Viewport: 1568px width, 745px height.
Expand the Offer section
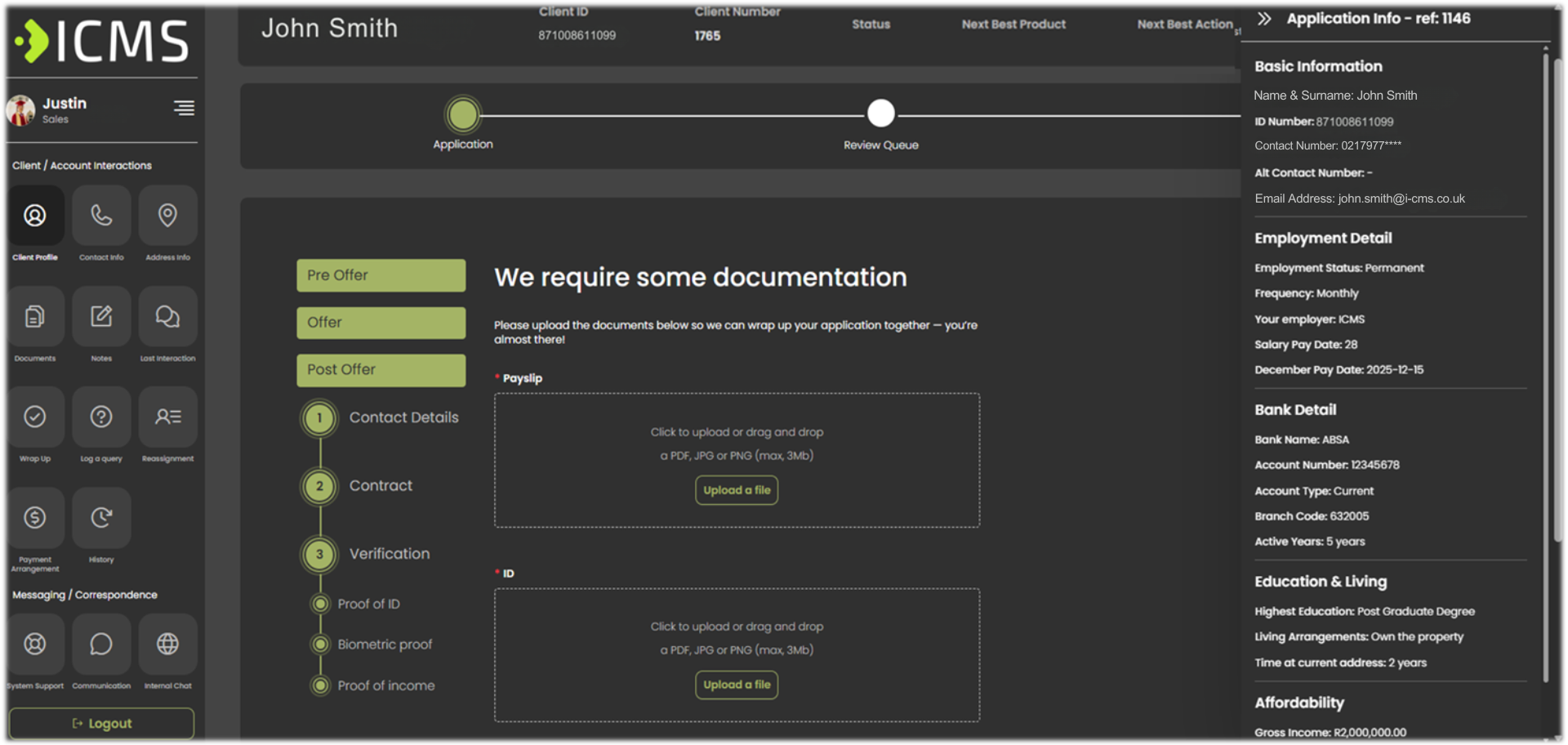(x=381, y=323)
